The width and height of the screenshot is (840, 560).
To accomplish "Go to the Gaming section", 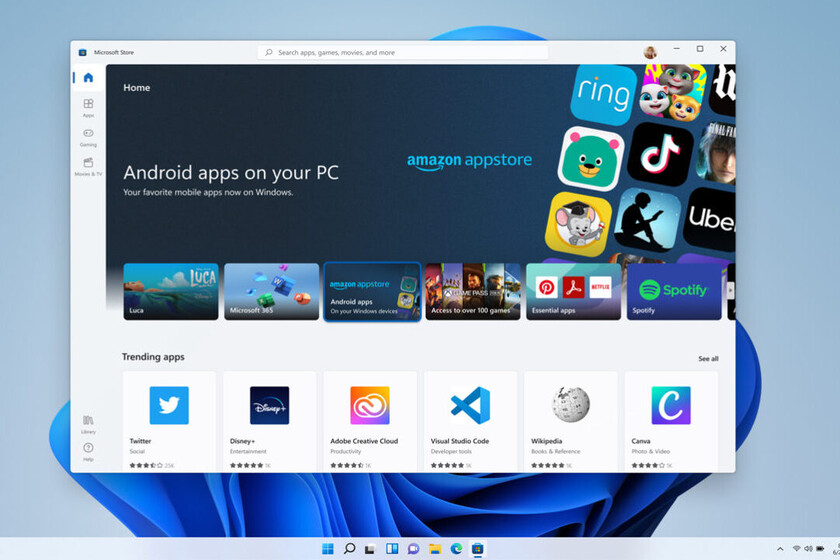I will pyautogui.click(x=88, y=137).
